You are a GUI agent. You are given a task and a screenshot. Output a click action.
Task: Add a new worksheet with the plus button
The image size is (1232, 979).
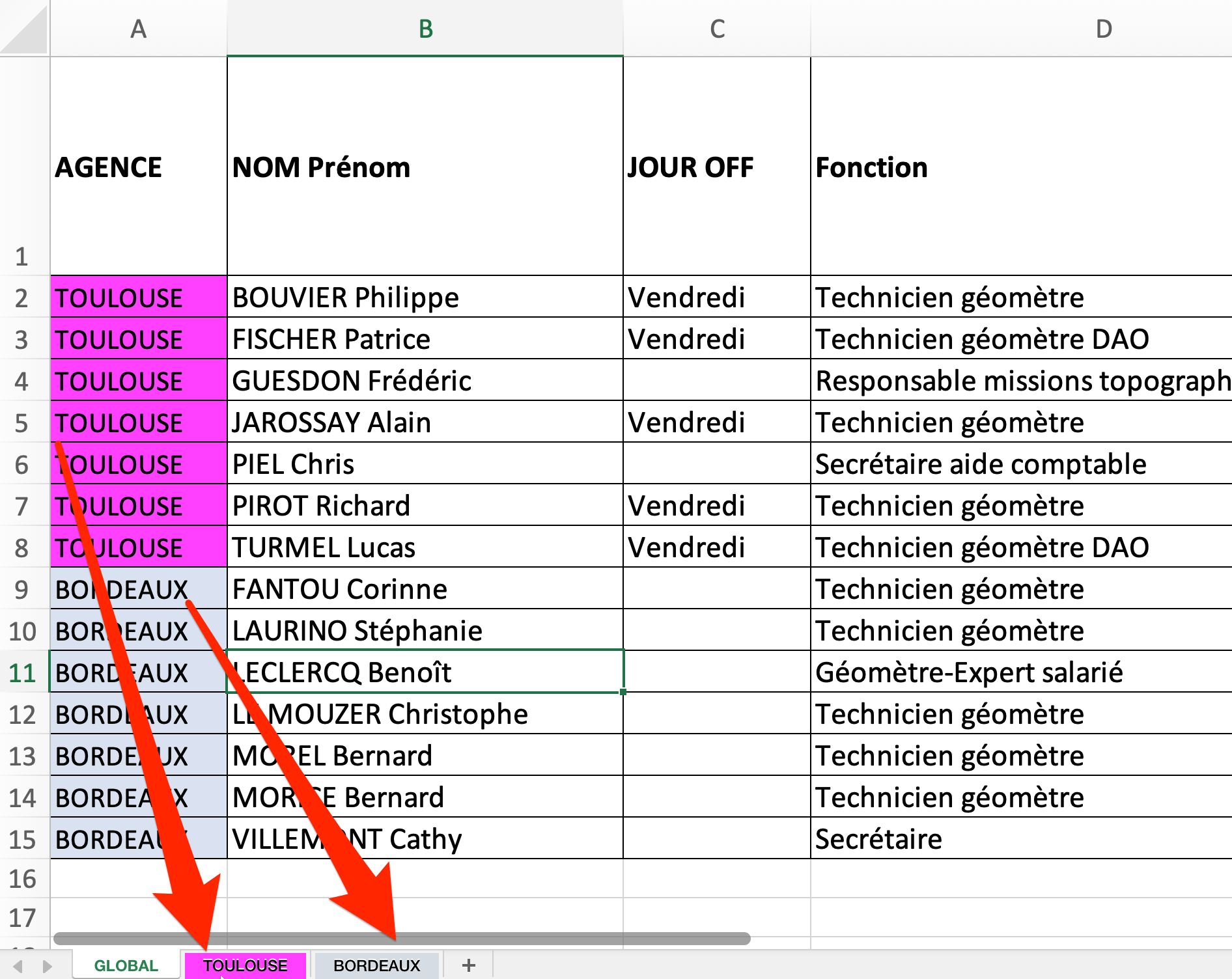(469, 965)
